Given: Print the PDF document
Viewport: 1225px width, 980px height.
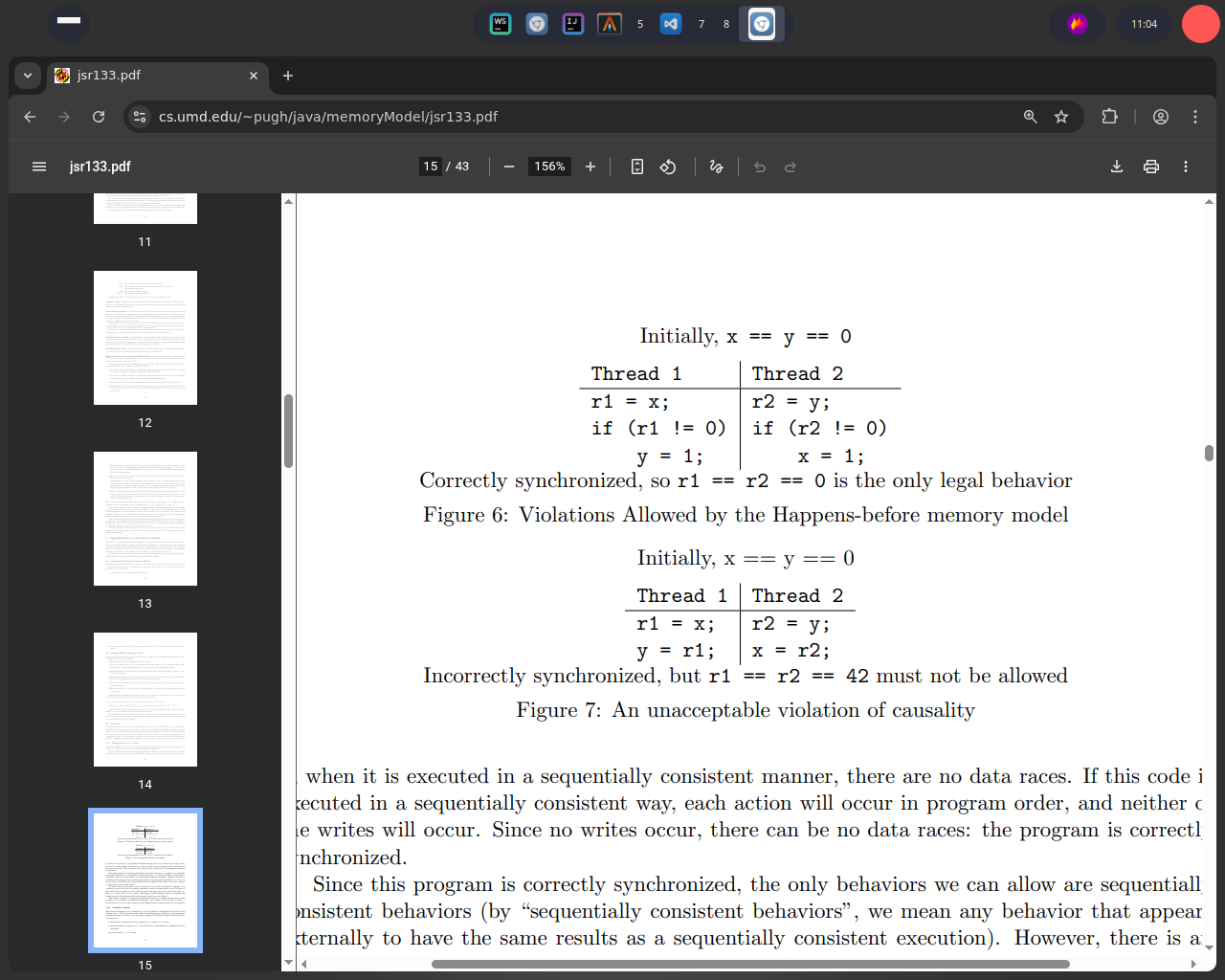Looking at the screenshot, I should pos(1151,167).
